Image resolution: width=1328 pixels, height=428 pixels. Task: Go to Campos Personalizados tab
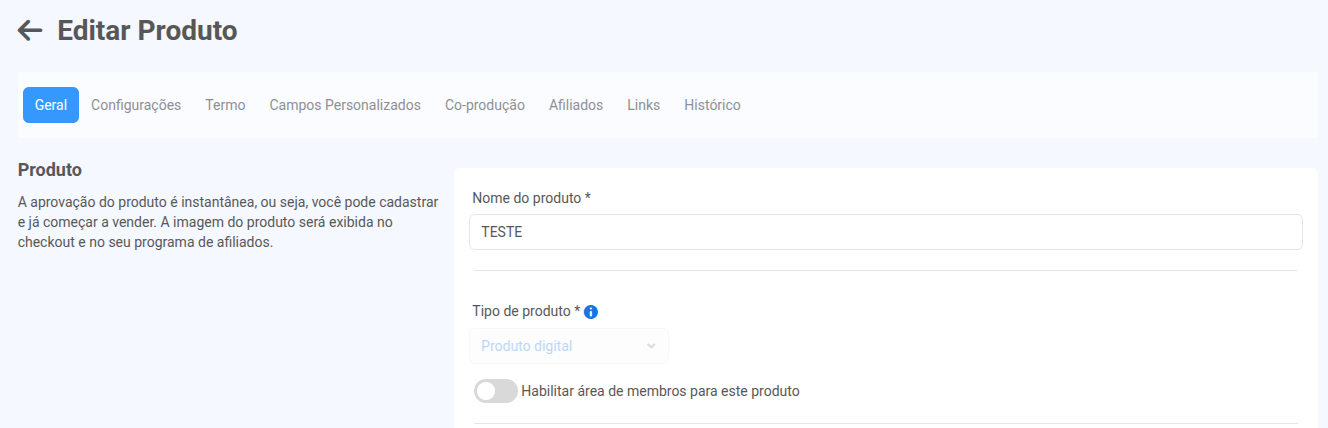pos(345,105)
